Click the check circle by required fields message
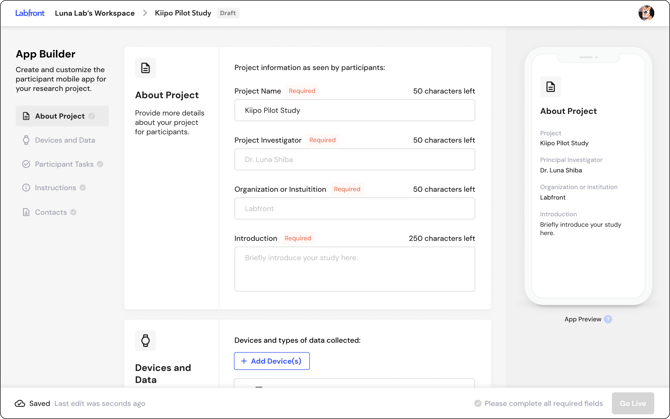Viewport: 670px width, 419px height. tap(478, 403)
